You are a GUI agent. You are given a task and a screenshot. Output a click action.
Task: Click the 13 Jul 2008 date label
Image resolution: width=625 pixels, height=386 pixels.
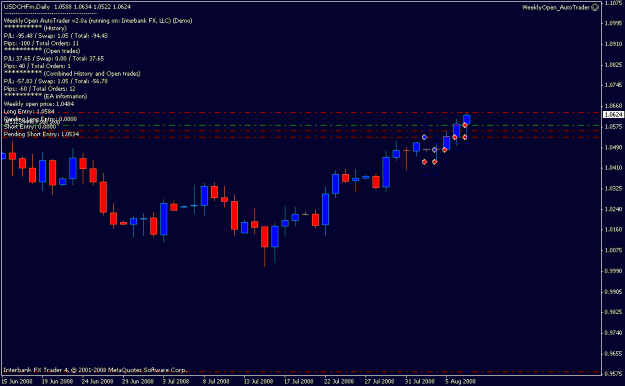click(258, 382)
